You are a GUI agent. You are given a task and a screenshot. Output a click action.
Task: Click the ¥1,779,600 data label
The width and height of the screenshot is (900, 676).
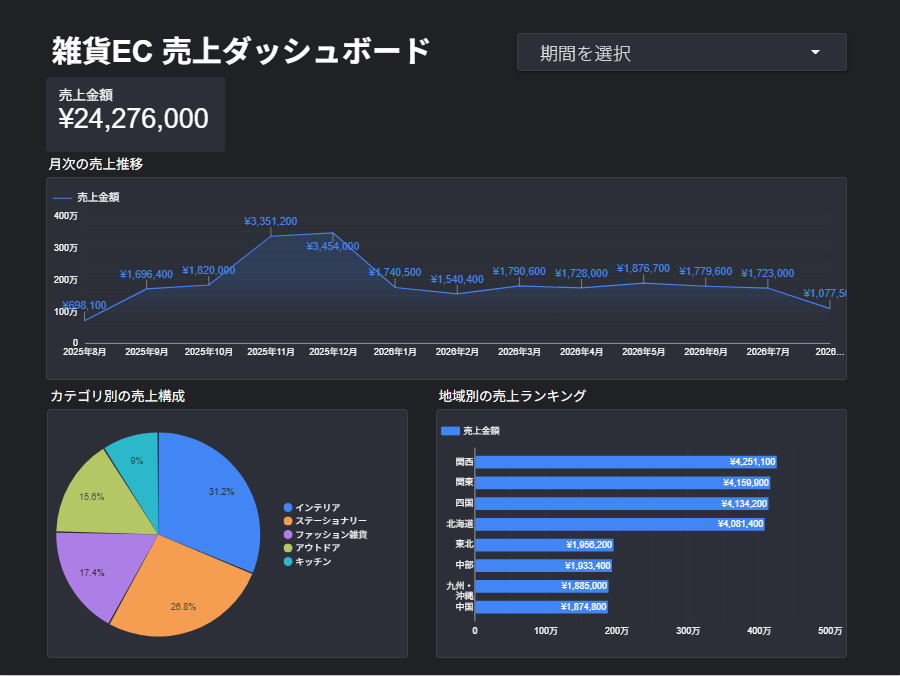(x=705, y=271)
